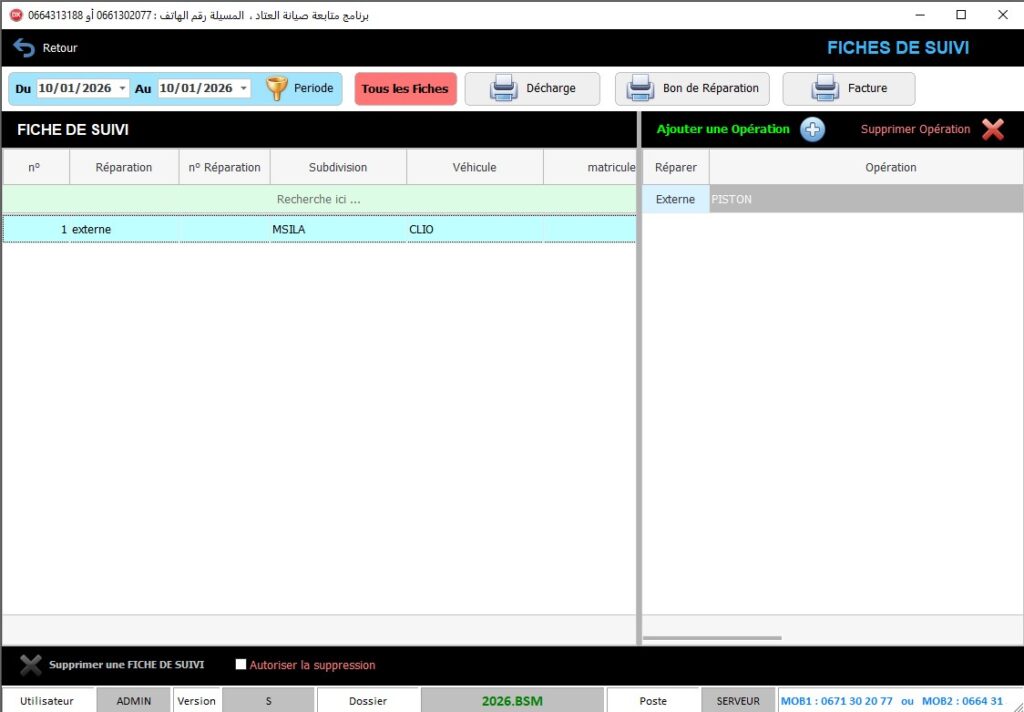Click the red X Supprimer Opération icon
Image resolution: width=1024 pixels, height=712 pixels.
point(992,129)
